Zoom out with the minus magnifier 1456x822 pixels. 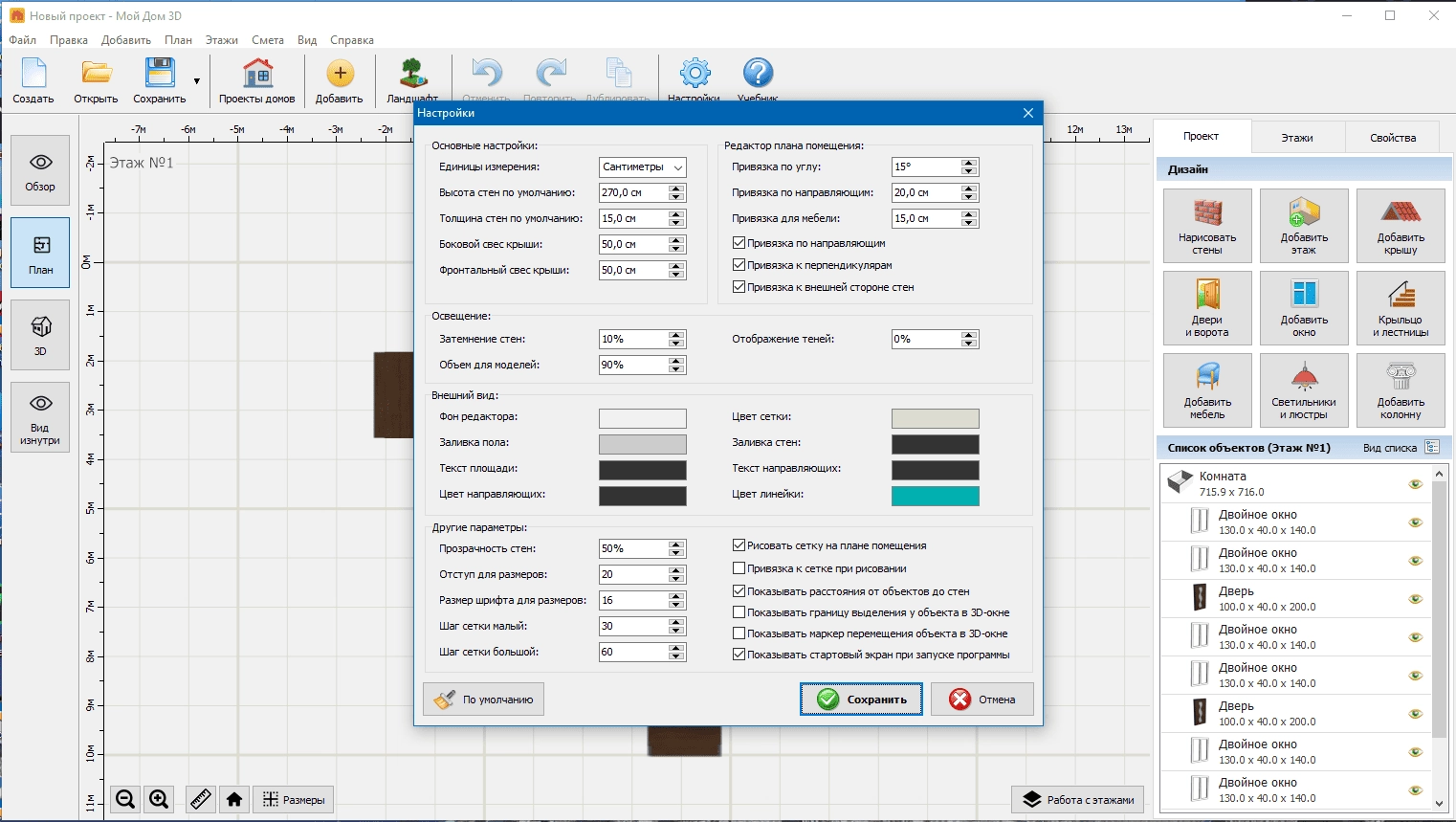pyautogui.click(x=125, y=799)
